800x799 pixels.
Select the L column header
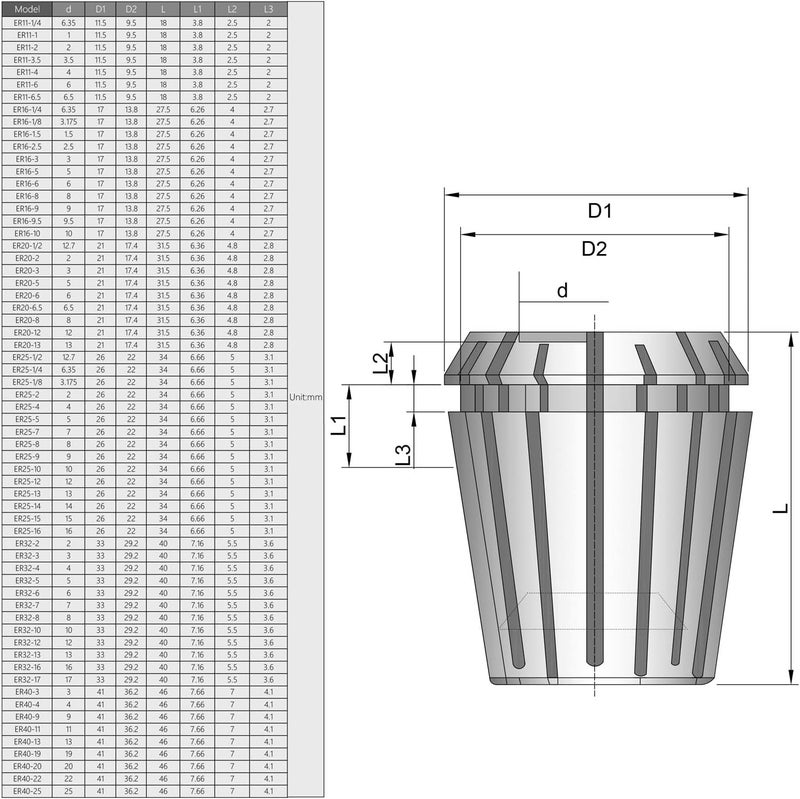tap(162, 8)
